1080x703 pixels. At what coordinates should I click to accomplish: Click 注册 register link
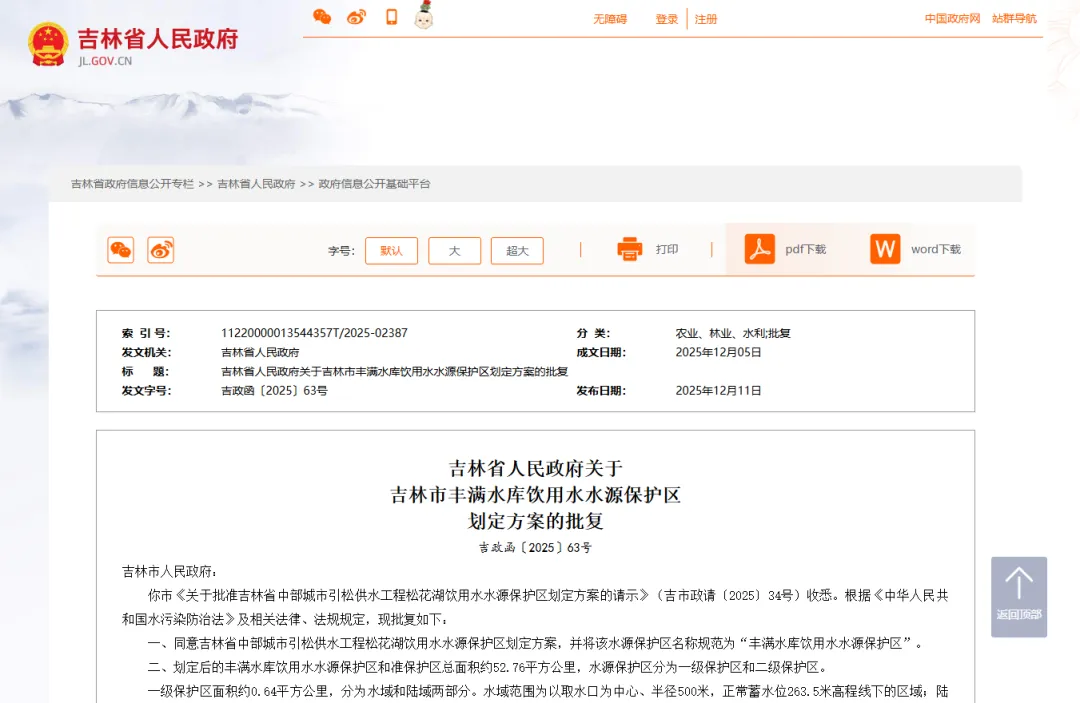[x=706, y=19]
